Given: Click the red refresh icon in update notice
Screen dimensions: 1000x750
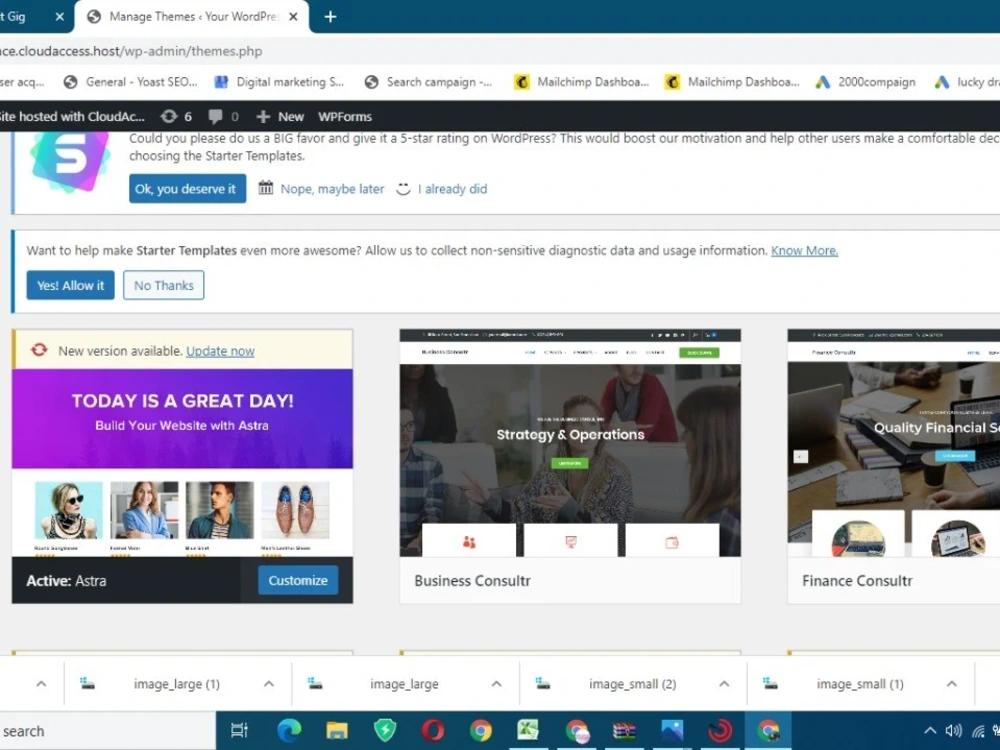Looking at the screenshot, I should 39,349.
